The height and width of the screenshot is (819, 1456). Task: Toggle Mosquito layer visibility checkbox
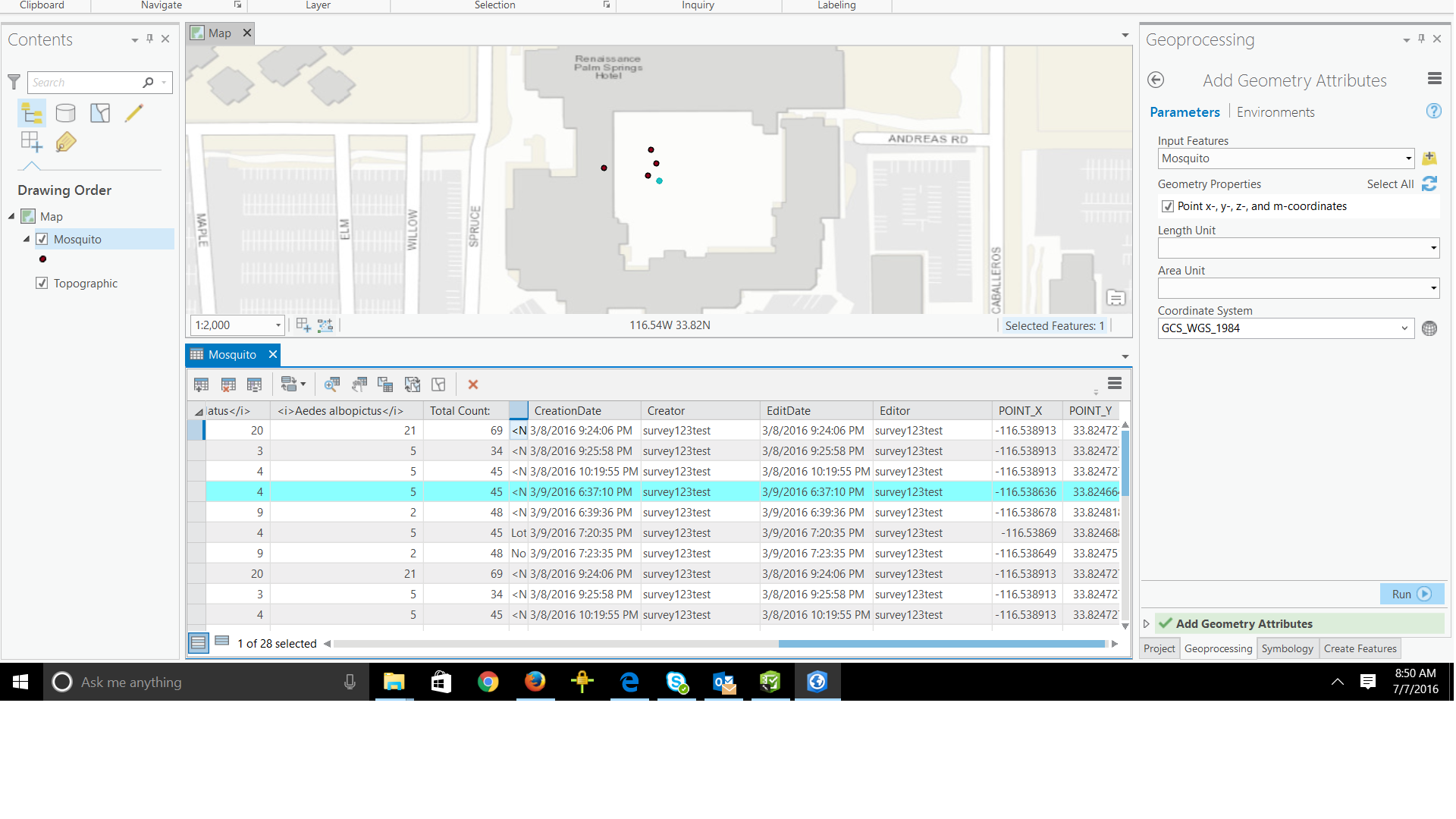[42, 240]
